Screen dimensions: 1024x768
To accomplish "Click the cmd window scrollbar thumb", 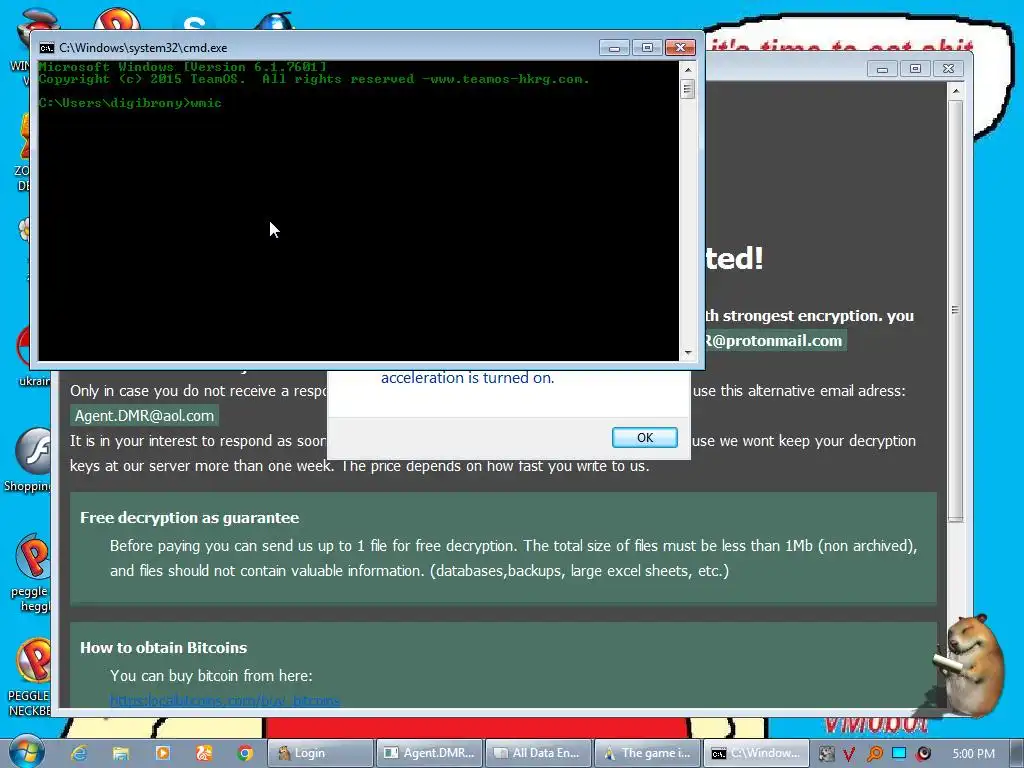I will 687,89.
